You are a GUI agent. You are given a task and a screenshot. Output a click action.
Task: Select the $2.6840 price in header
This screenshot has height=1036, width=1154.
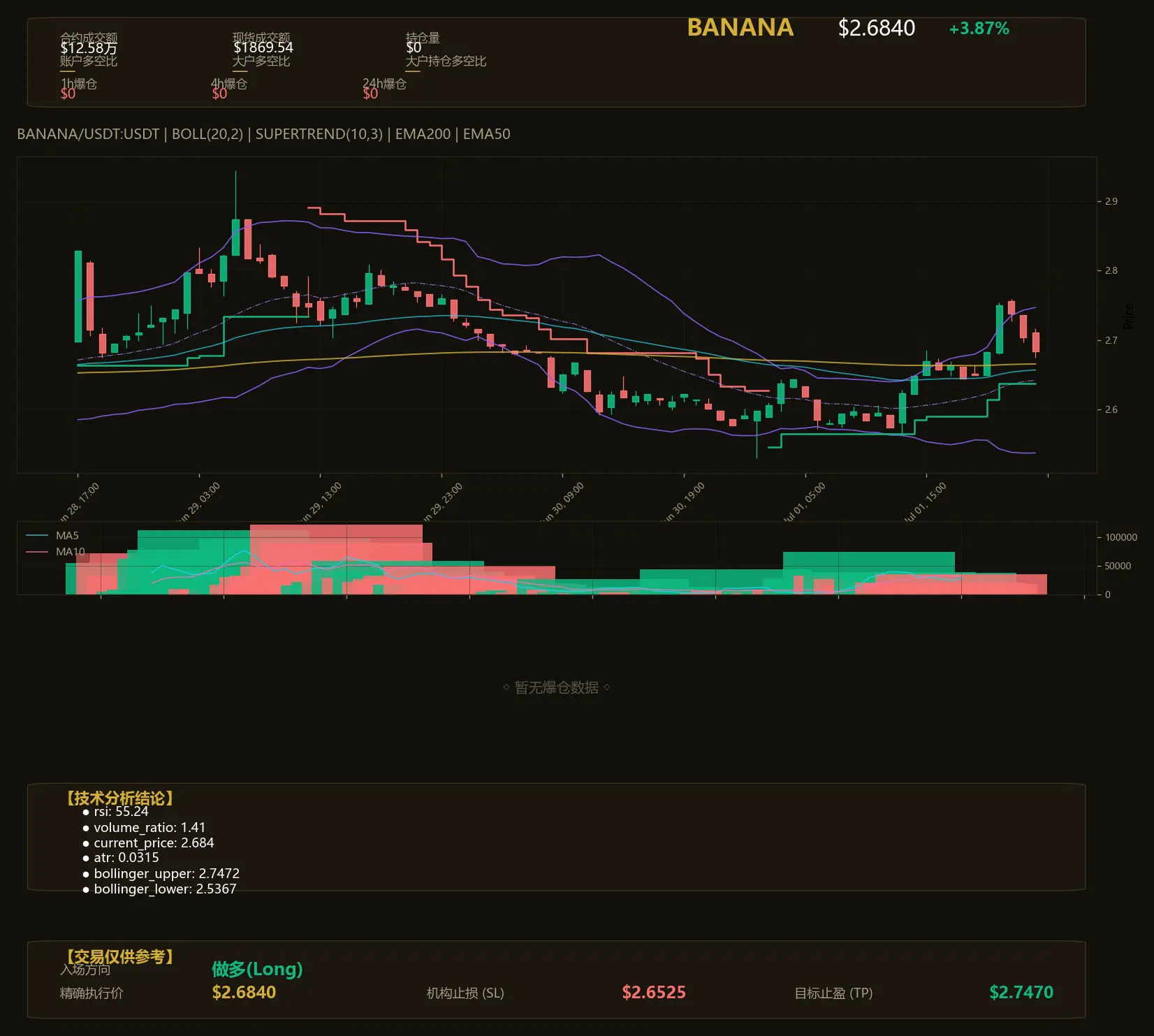click(877, 28)
